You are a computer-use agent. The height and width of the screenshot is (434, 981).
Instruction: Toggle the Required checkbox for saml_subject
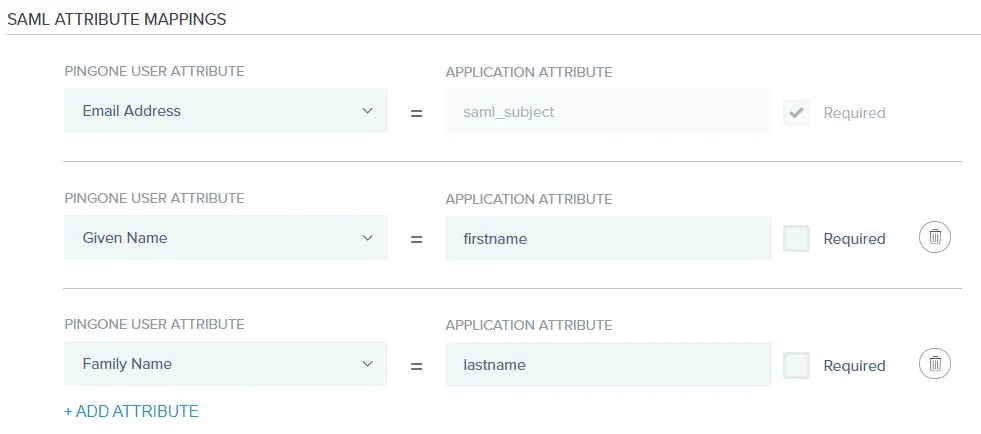796,113
